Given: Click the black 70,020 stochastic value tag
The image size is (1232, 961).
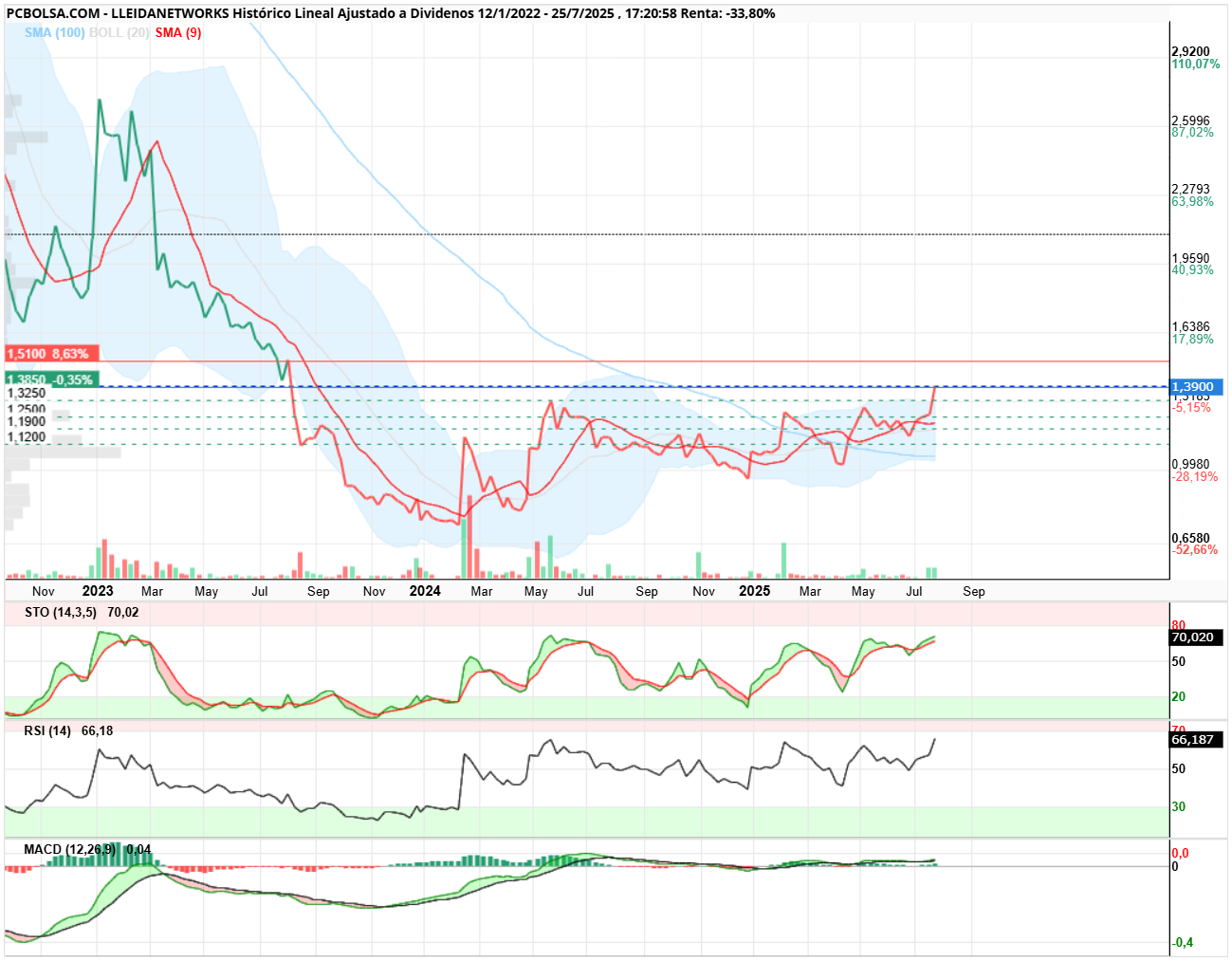Looking at the screenshot, I should pos(1197,638).
